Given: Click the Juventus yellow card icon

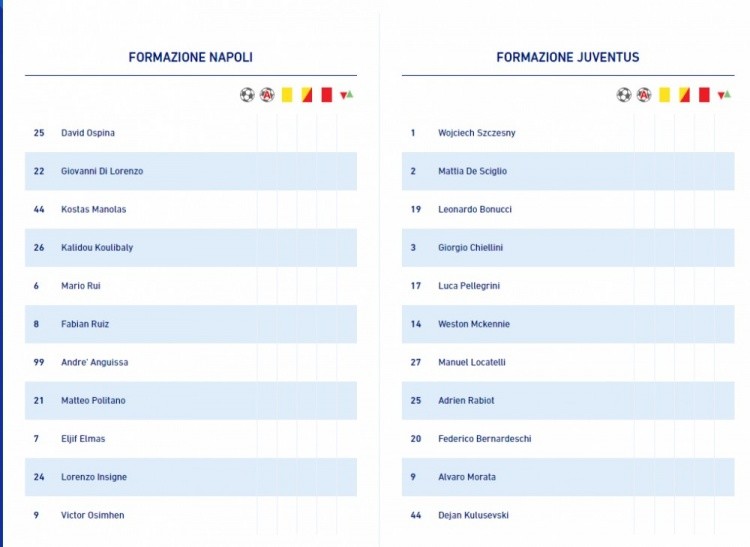Looking at the screenshot, I should 664,95.
